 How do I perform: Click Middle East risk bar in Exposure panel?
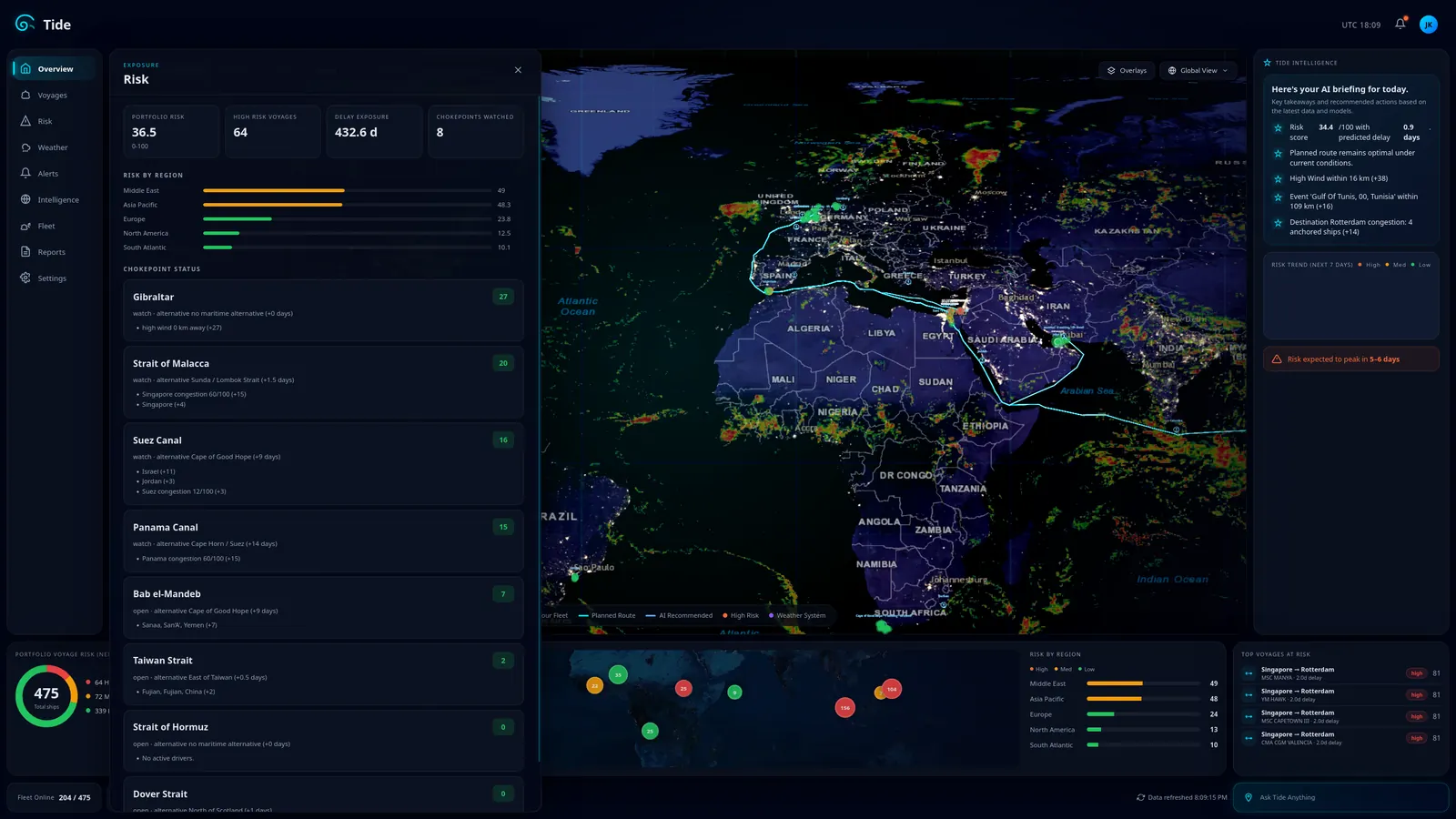(348, 190)
